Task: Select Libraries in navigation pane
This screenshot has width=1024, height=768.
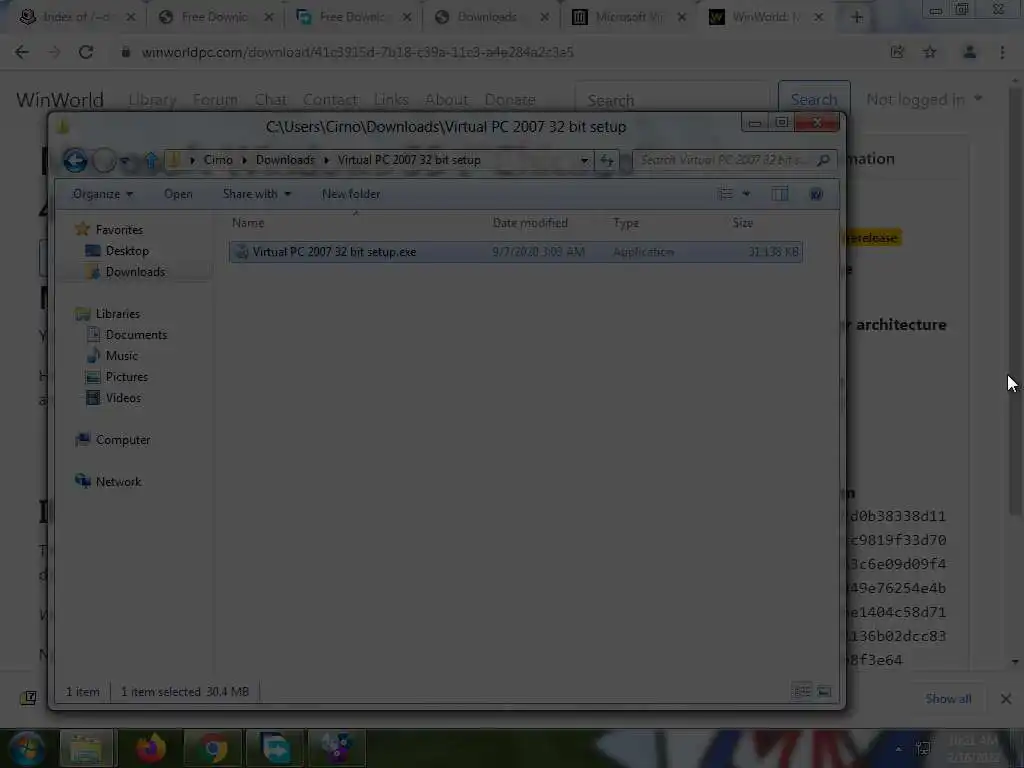Action: (x=118, y=314)
